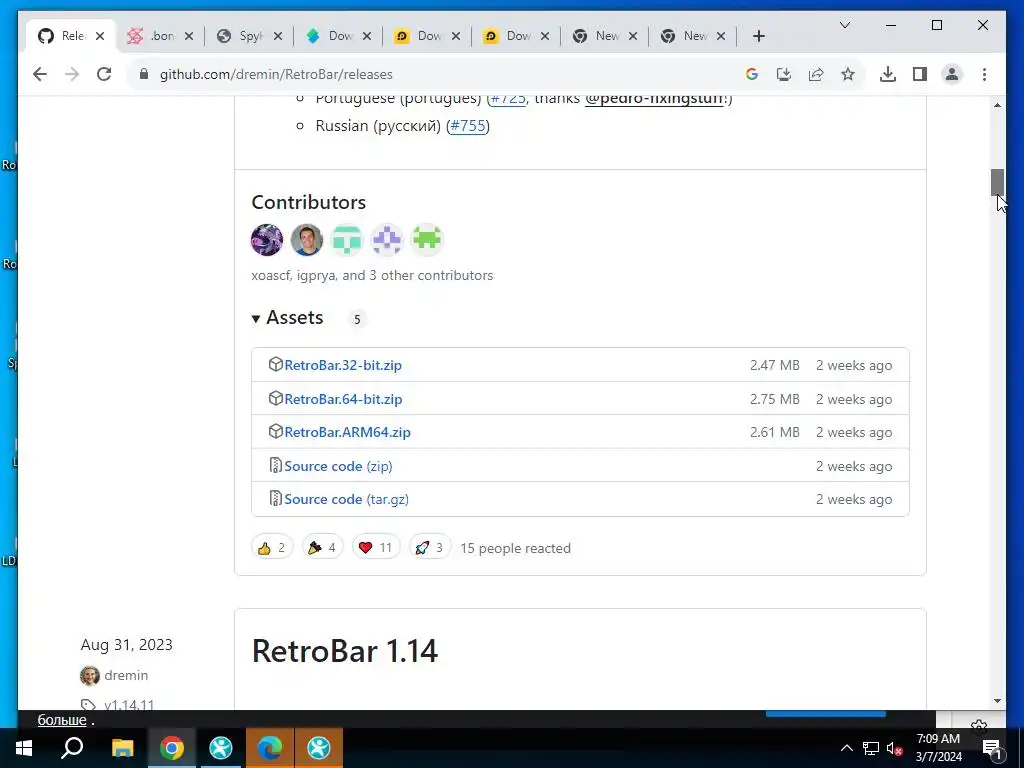Click package icon beside RetroBar.32-bit.zip
This screenshot has height=768, width=1024.
(x=276, y=364)
